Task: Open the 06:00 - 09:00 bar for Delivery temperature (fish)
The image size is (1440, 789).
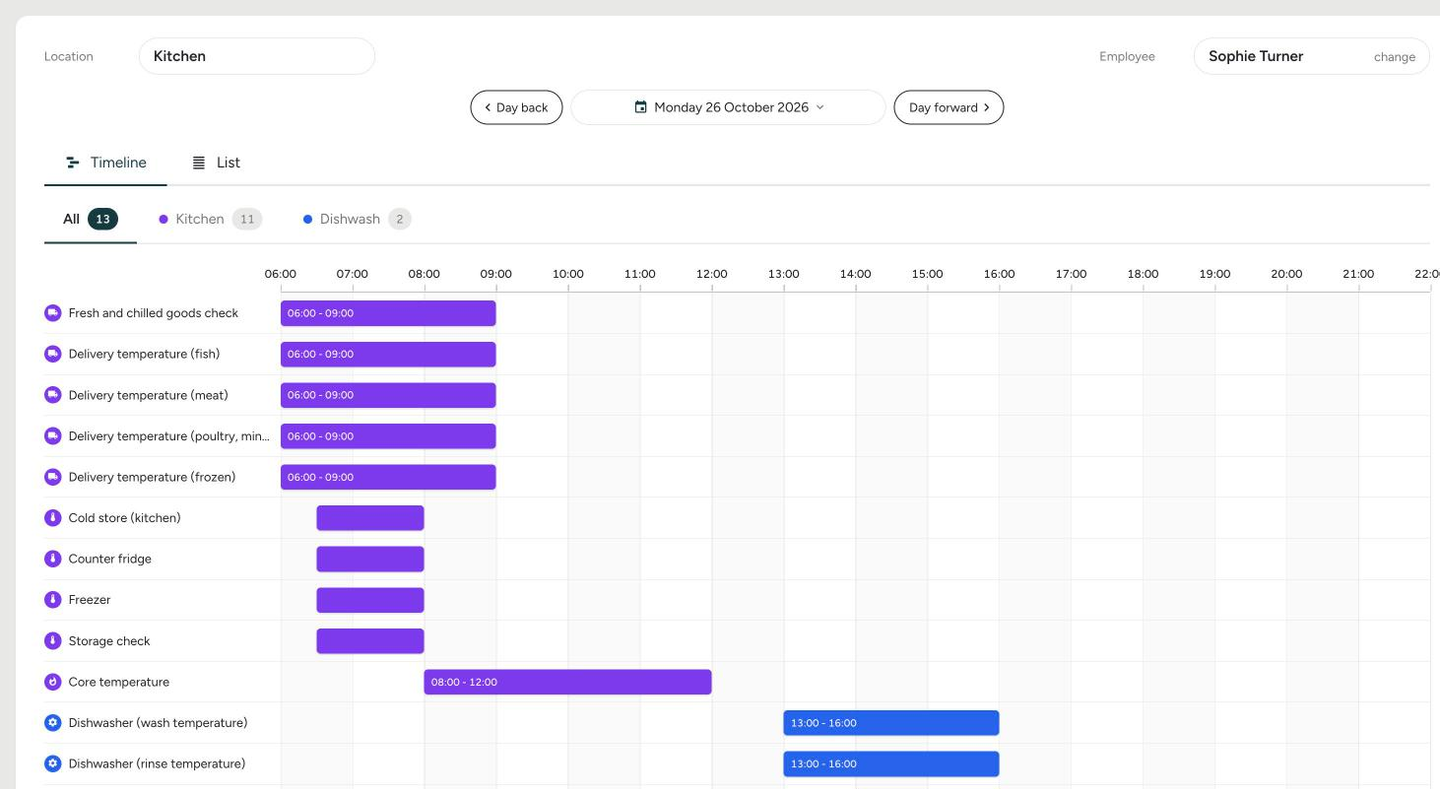Action: point(388,354)
